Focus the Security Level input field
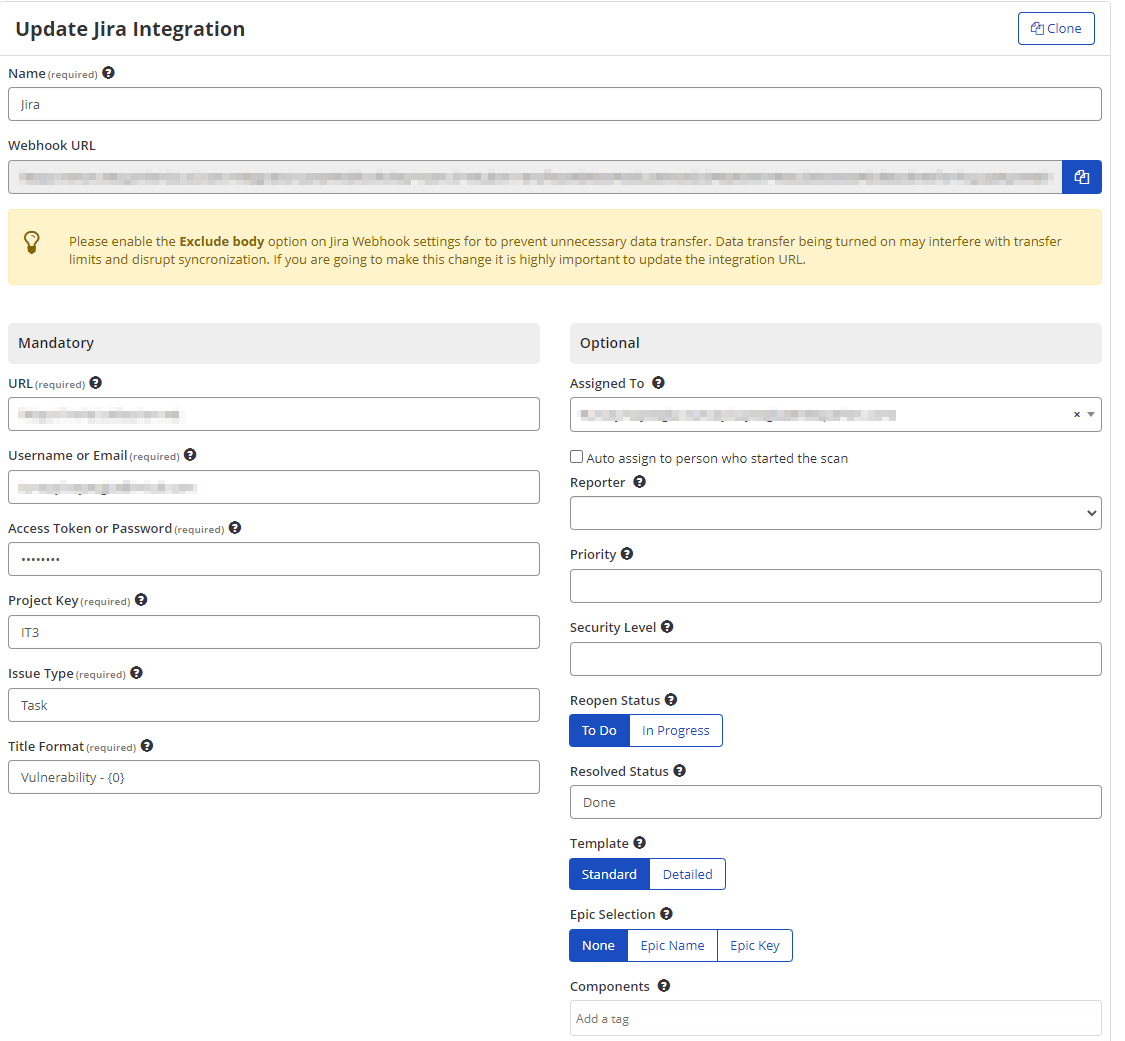 coord(835,659)
